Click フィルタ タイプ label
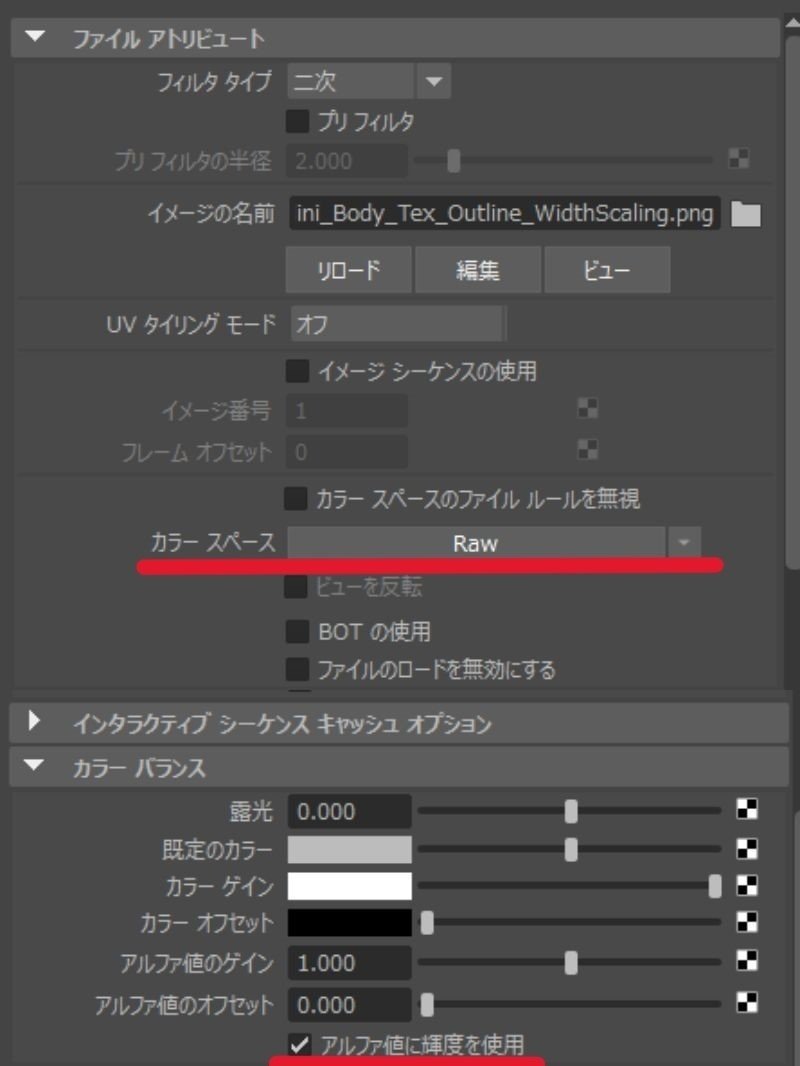The height and width of the screenshot is (1066, 800). tap(214, 82)
